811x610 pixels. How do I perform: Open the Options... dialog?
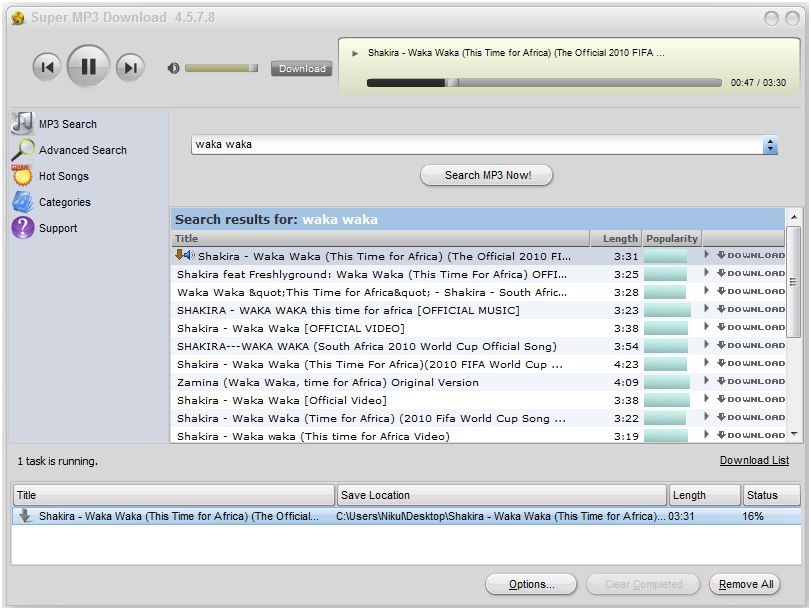(531, 584)
